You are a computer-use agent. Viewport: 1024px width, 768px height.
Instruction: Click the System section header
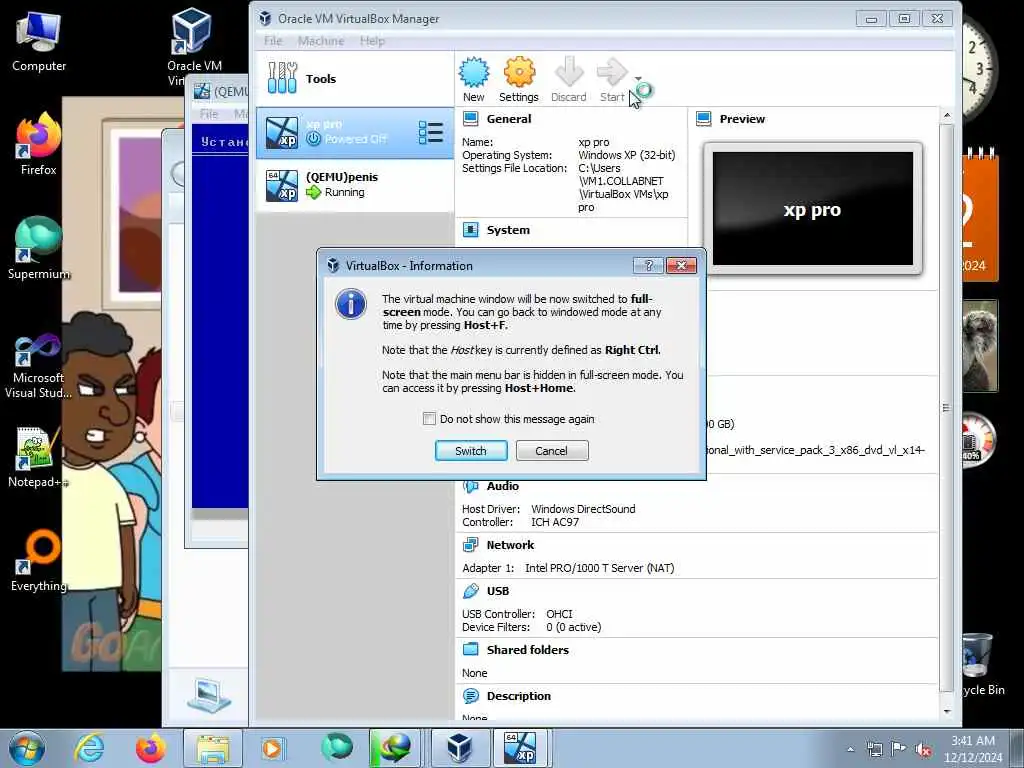[x=508, y=230]
